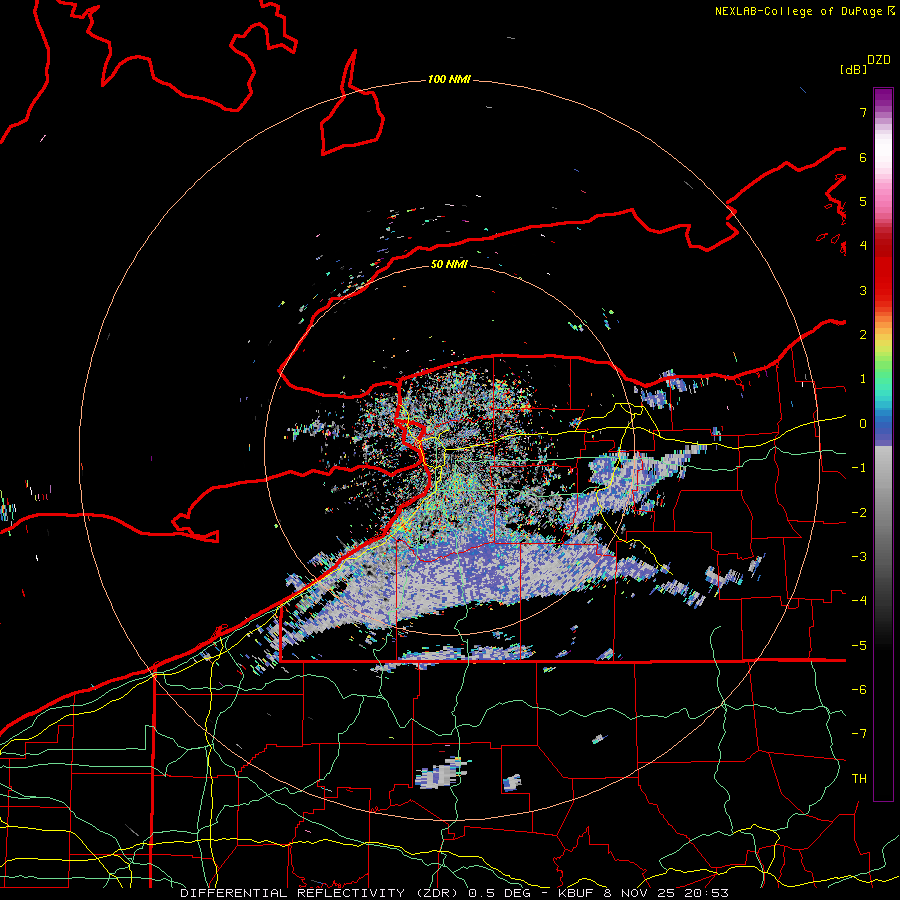This screenshot has height=900, width=900.
Task: Click the -1 dB scale value
Action: pos(859,468)
